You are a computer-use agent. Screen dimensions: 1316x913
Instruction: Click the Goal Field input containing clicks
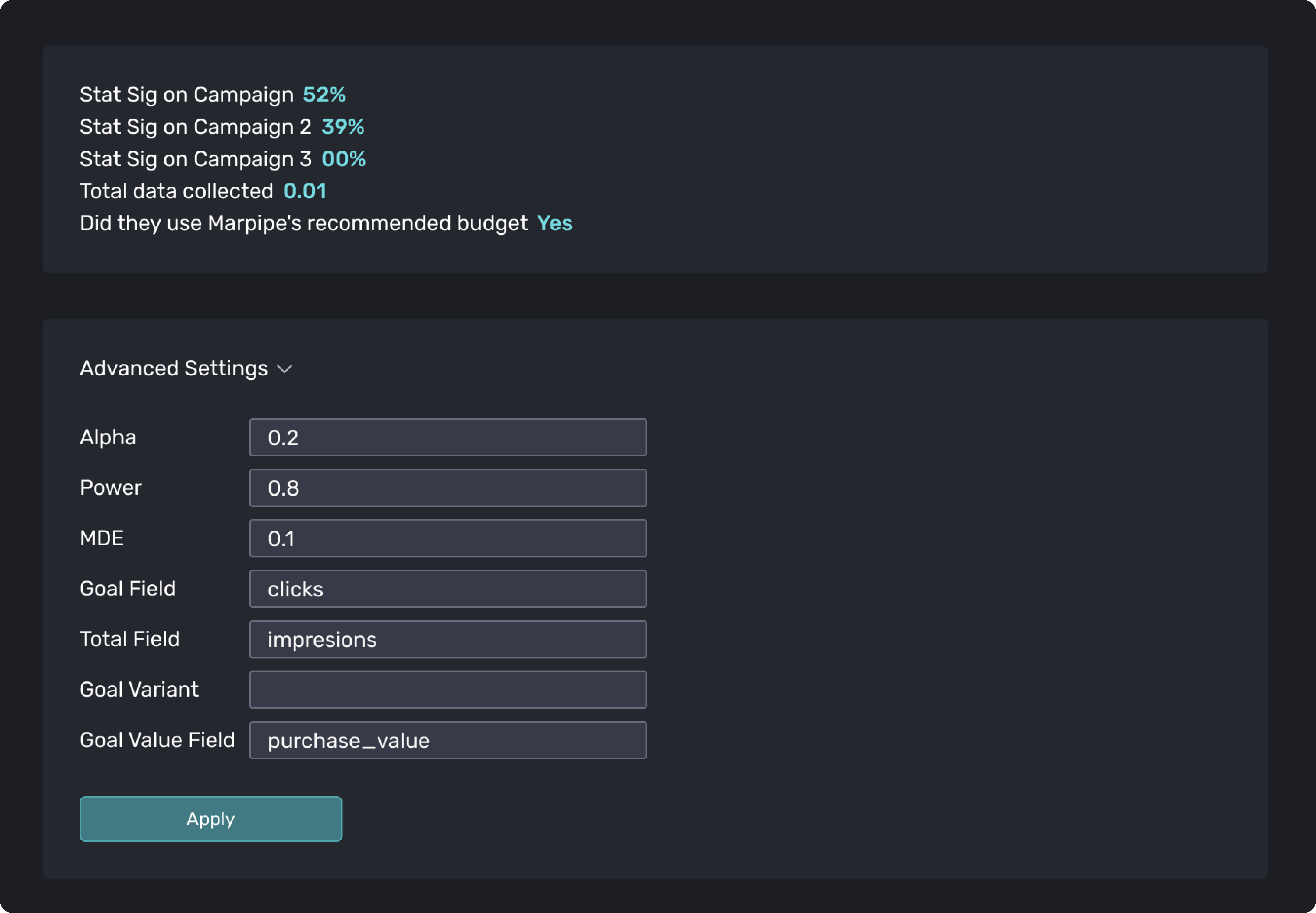click(x=448, y=589)
